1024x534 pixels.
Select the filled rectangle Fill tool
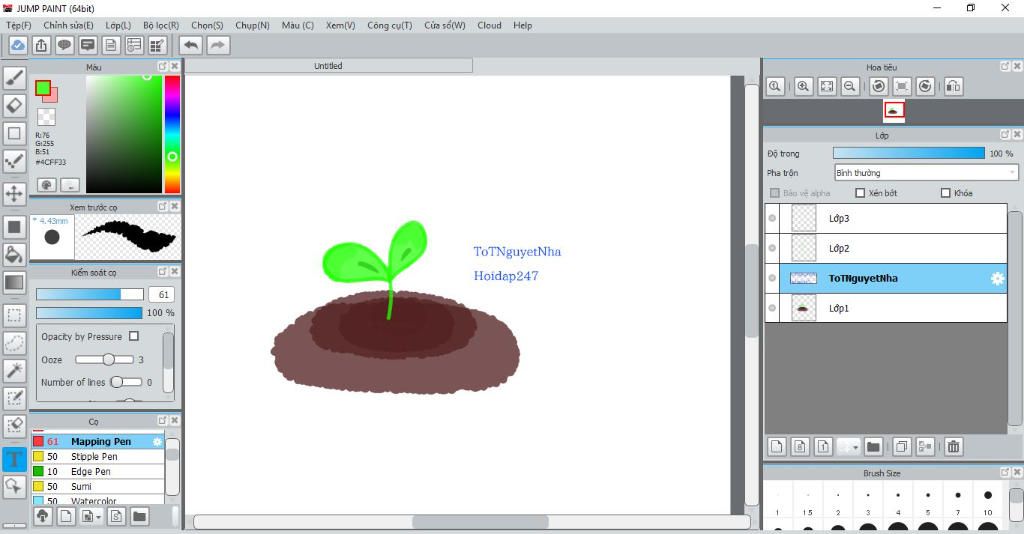coord(14,227)
